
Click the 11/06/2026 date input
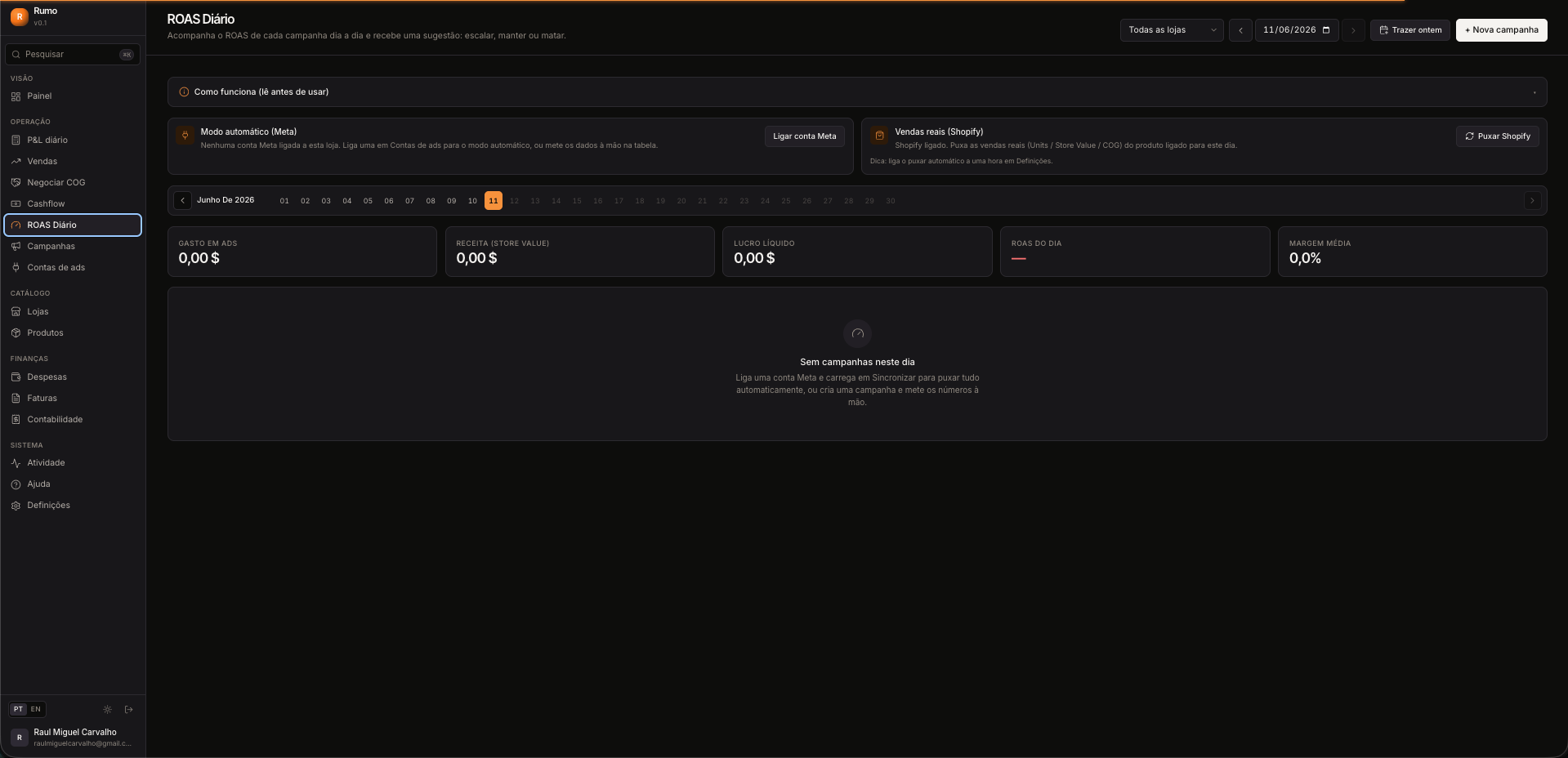pyautogui.click(x=1297, y=30)
